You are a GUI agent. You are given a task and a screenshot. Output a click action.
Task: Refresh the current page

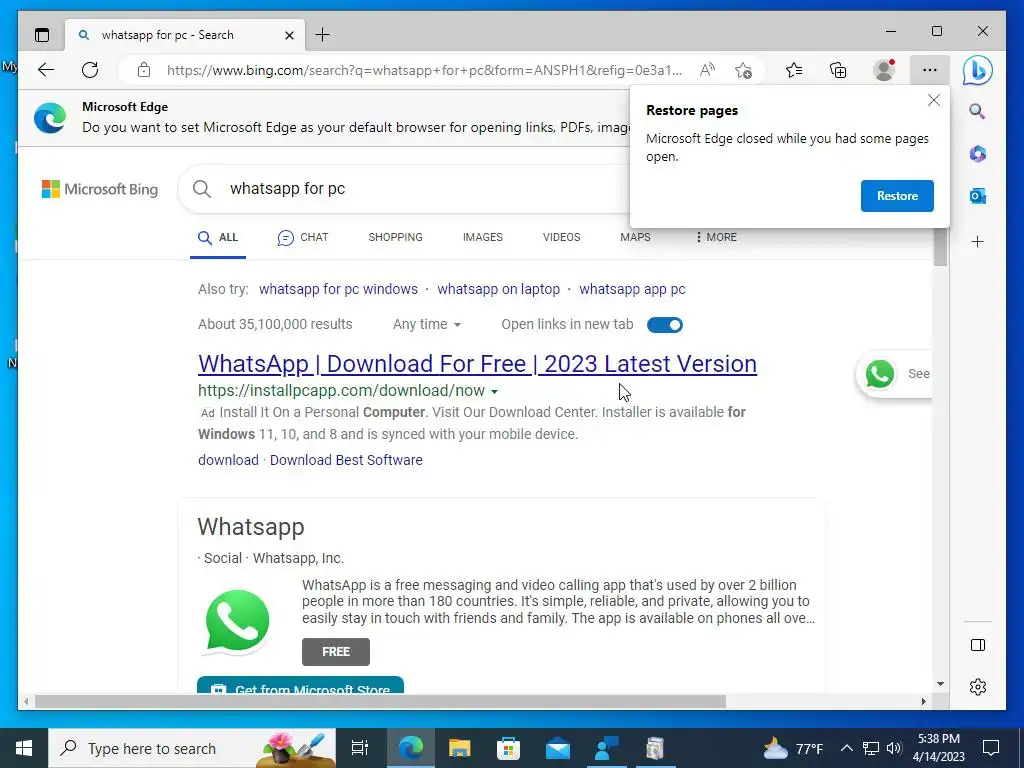pos(90,70)
